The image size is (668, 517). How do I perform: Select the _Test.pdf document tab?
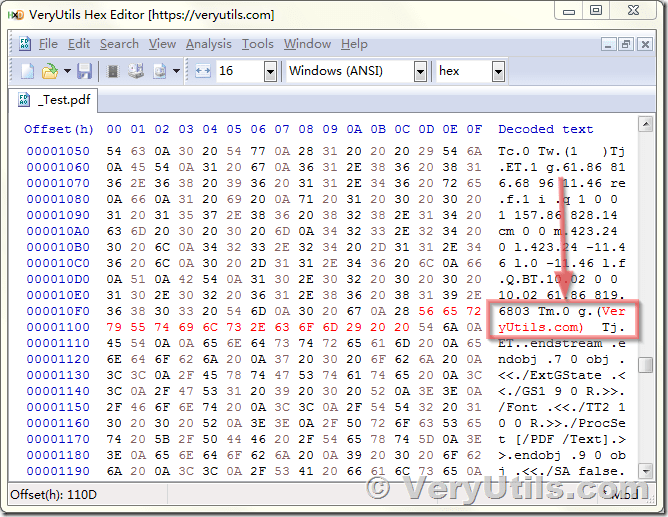click(54, 100)
